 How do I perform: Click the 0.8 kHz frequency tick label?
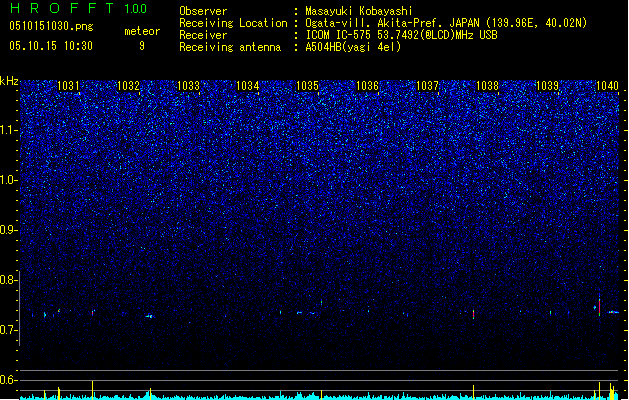(8, 280)
